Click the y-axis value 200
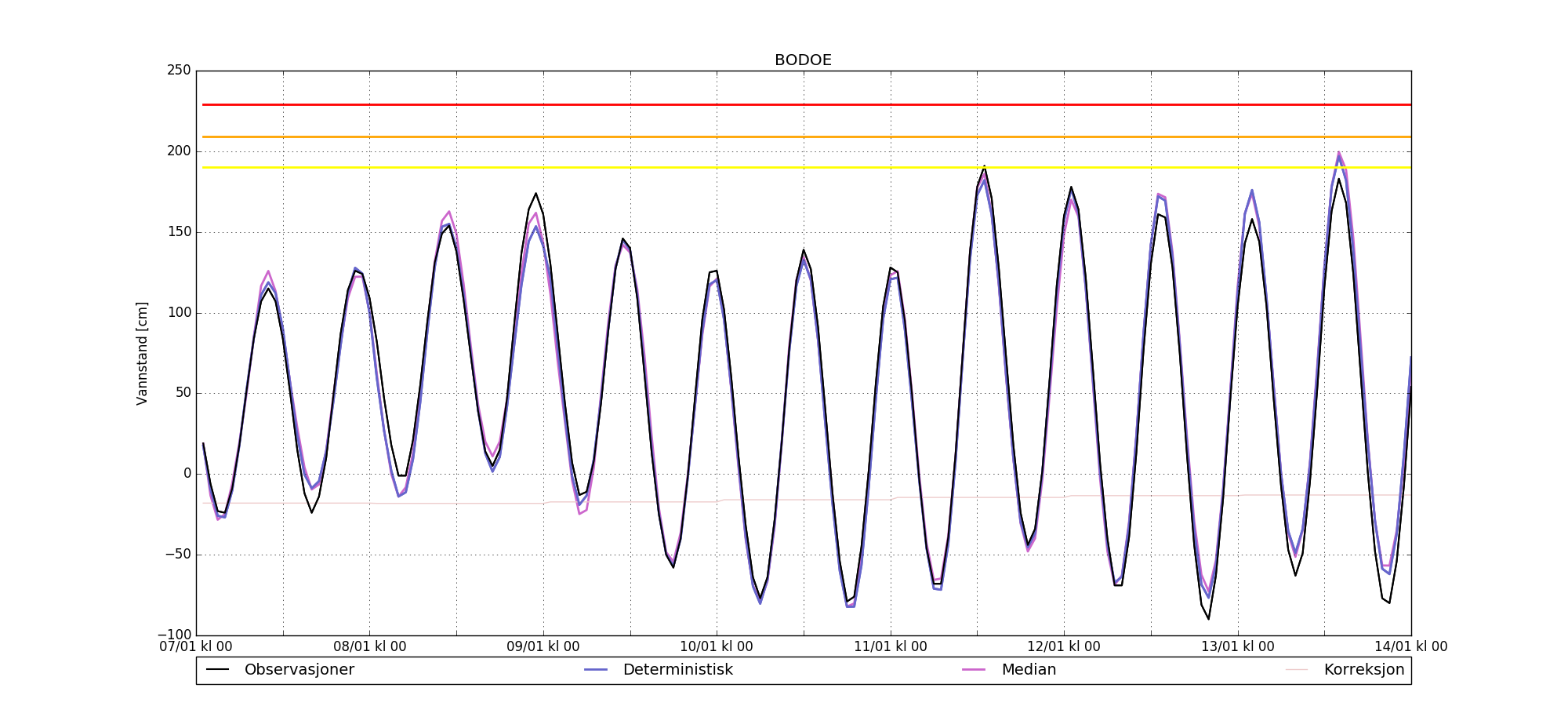The image size is (1568, 706). 179,151
